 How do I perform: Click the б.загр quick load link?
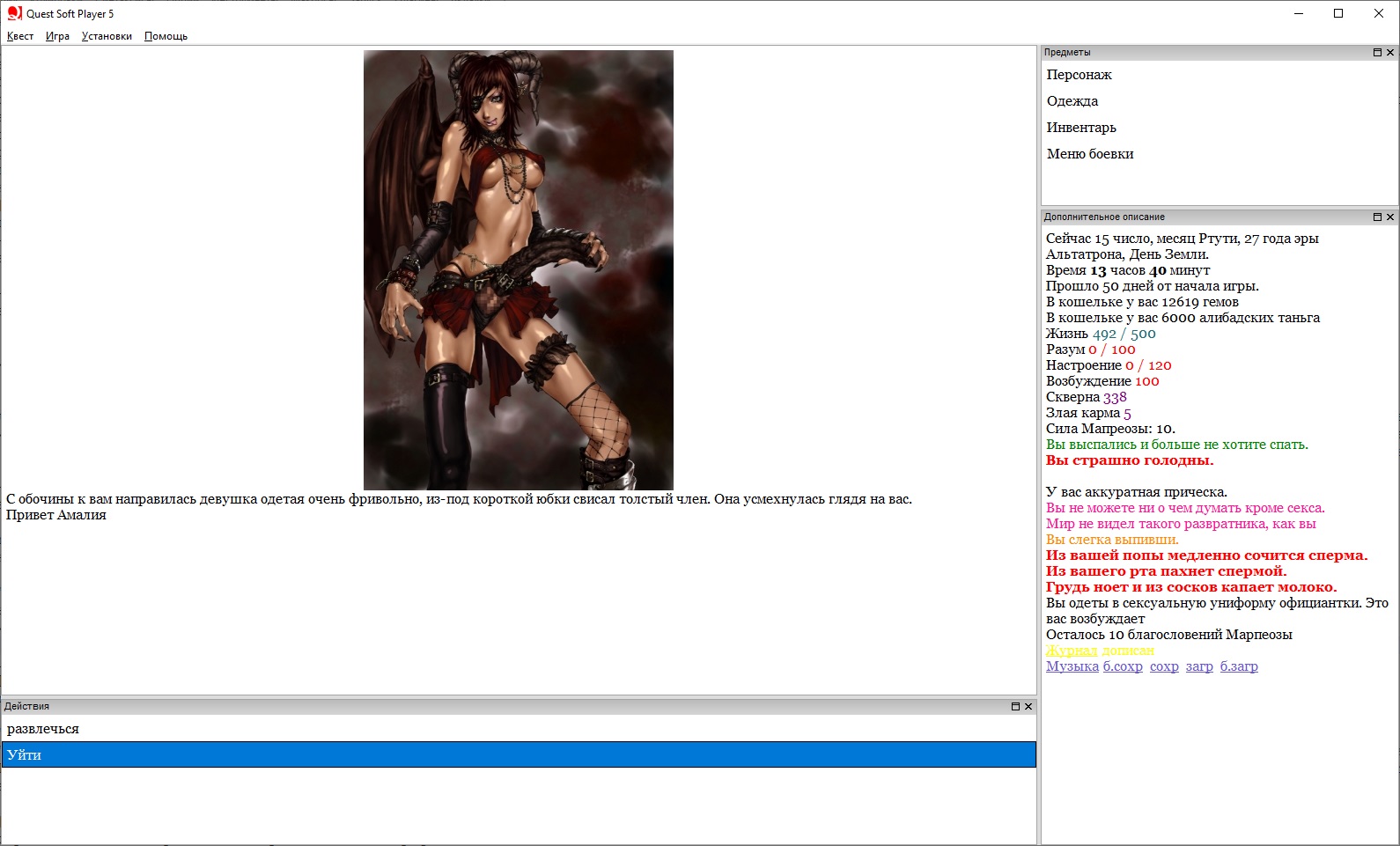[1239, 666]
